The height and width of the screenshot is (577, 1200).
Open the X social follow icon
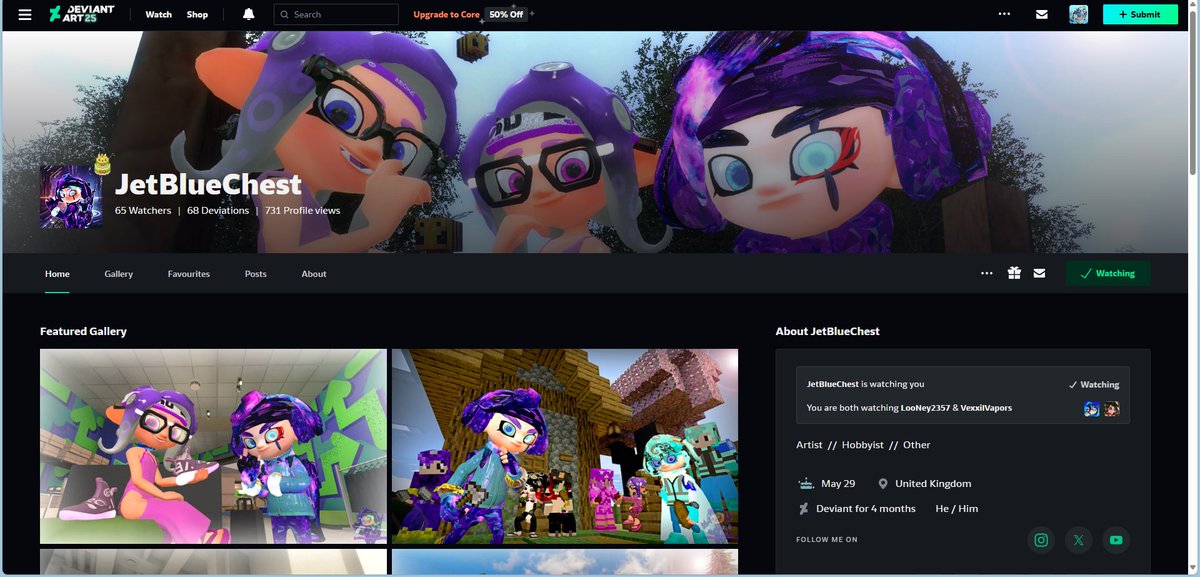click(1079, 540)
